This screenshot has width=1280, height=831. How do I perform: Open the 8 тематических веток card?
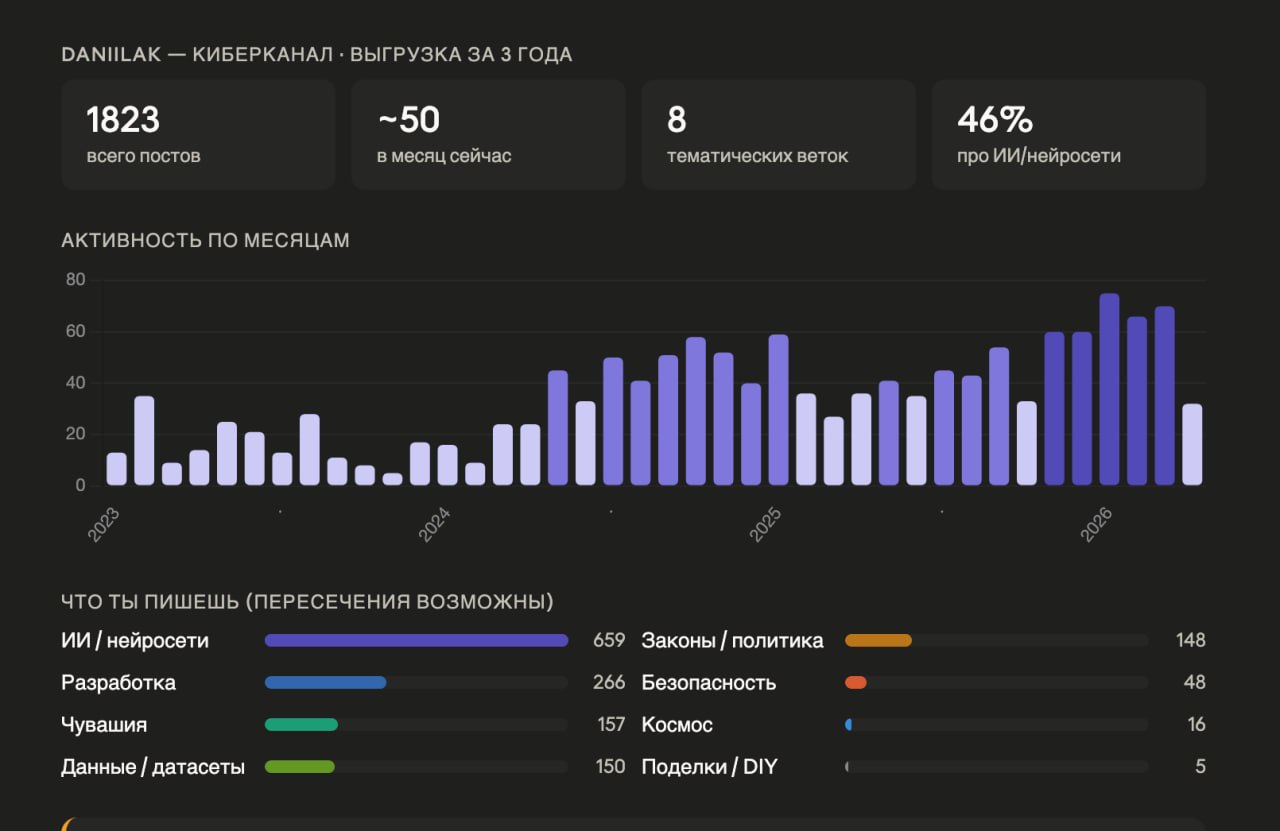pos(778,135)
